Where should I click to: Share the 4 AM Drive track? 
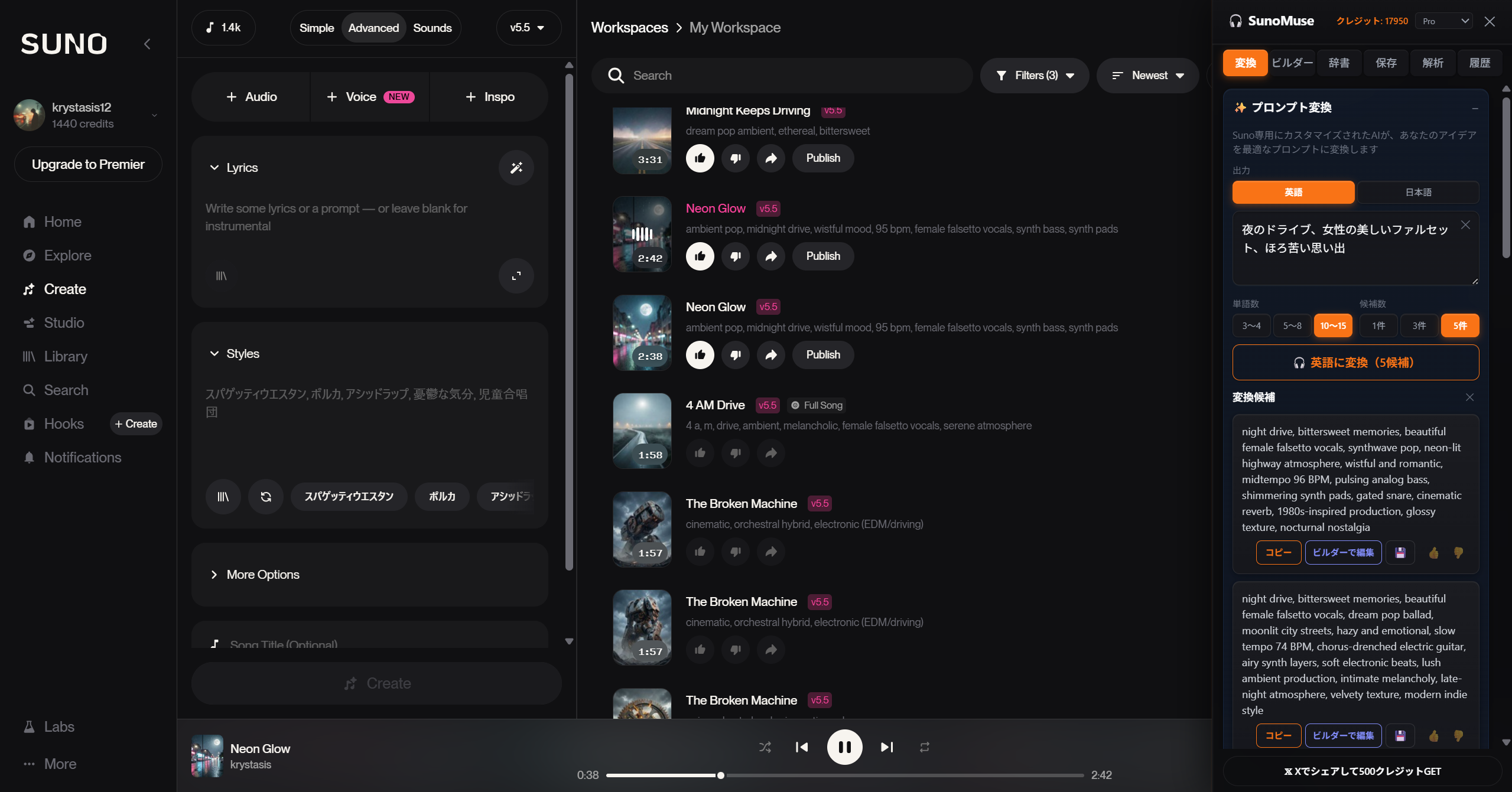click(x=771, y=453)
